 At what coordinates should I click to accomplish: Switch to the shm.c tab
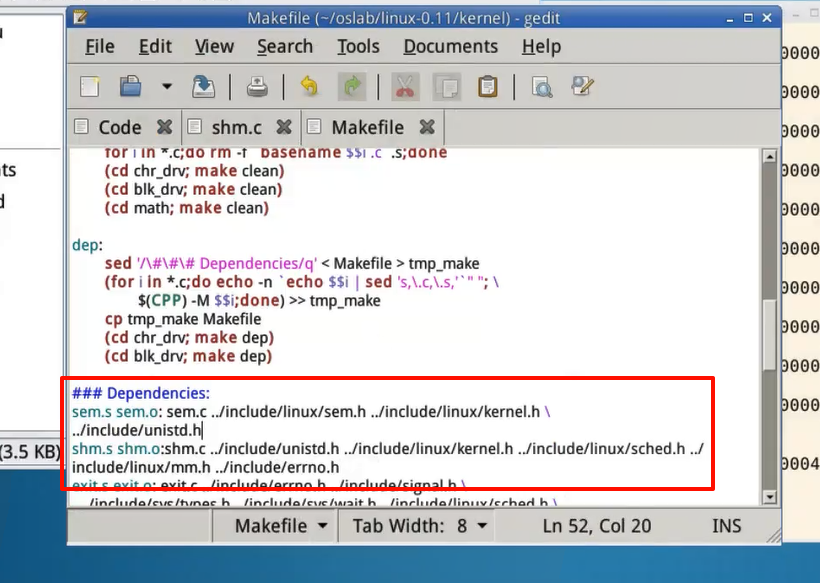pos(236,127)
